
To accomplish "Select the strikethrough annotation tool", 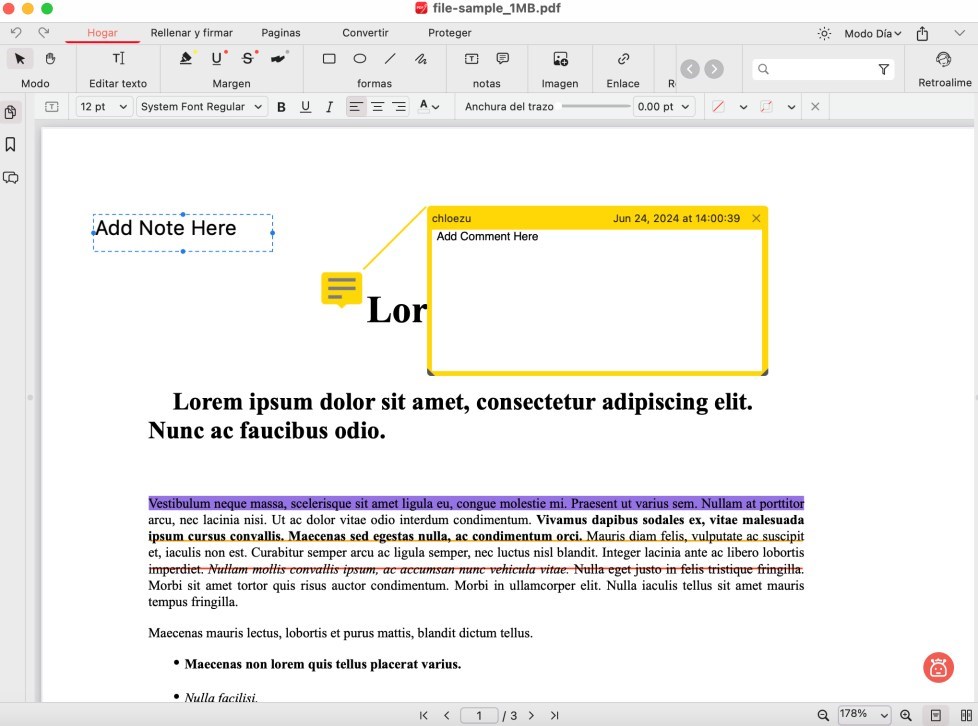I will coord(247,59).
